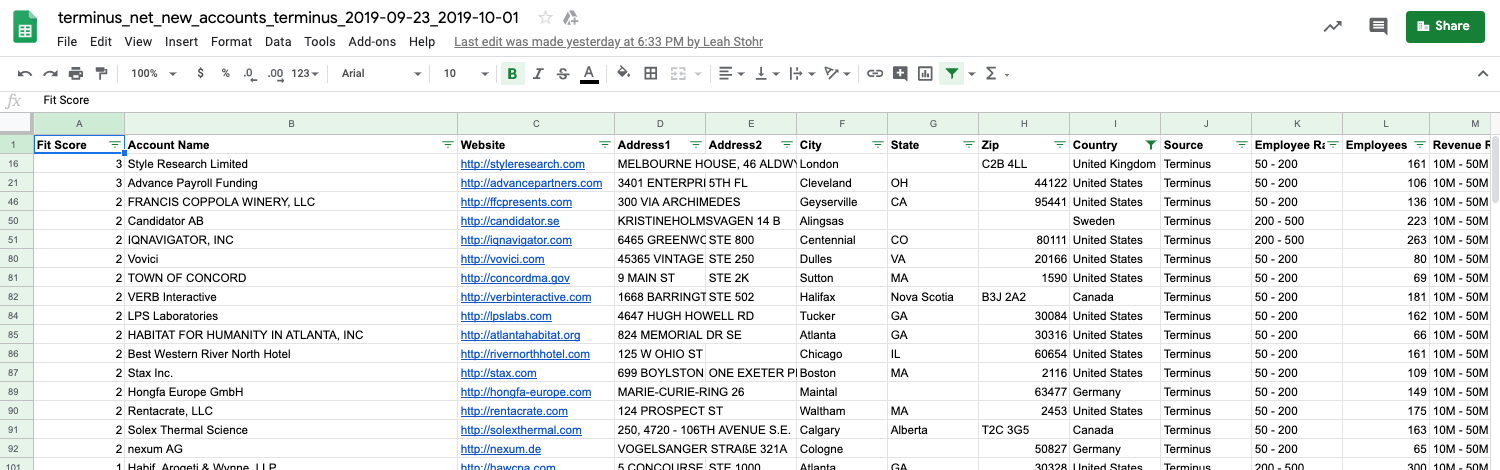Open the functions sigma menu
The image size is (1500, 470).
(x=997, y=73)
